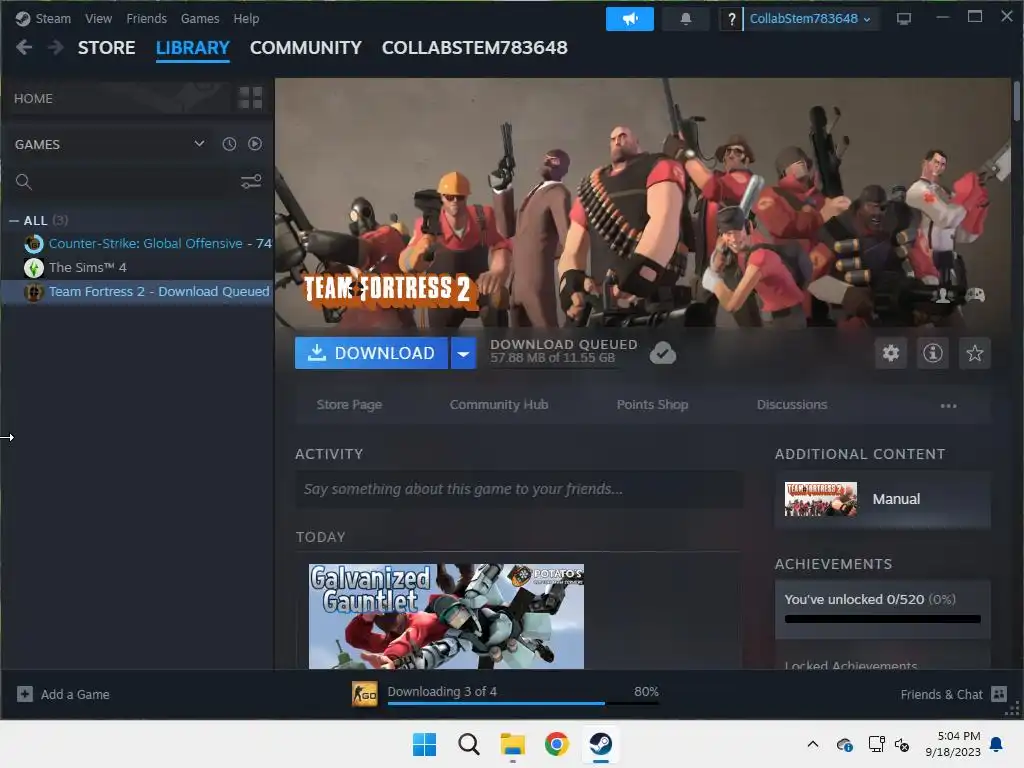This screenshot has width=1024, height=768.
Task: Click the Steam logo in menu bar
Action: (23, 18)
